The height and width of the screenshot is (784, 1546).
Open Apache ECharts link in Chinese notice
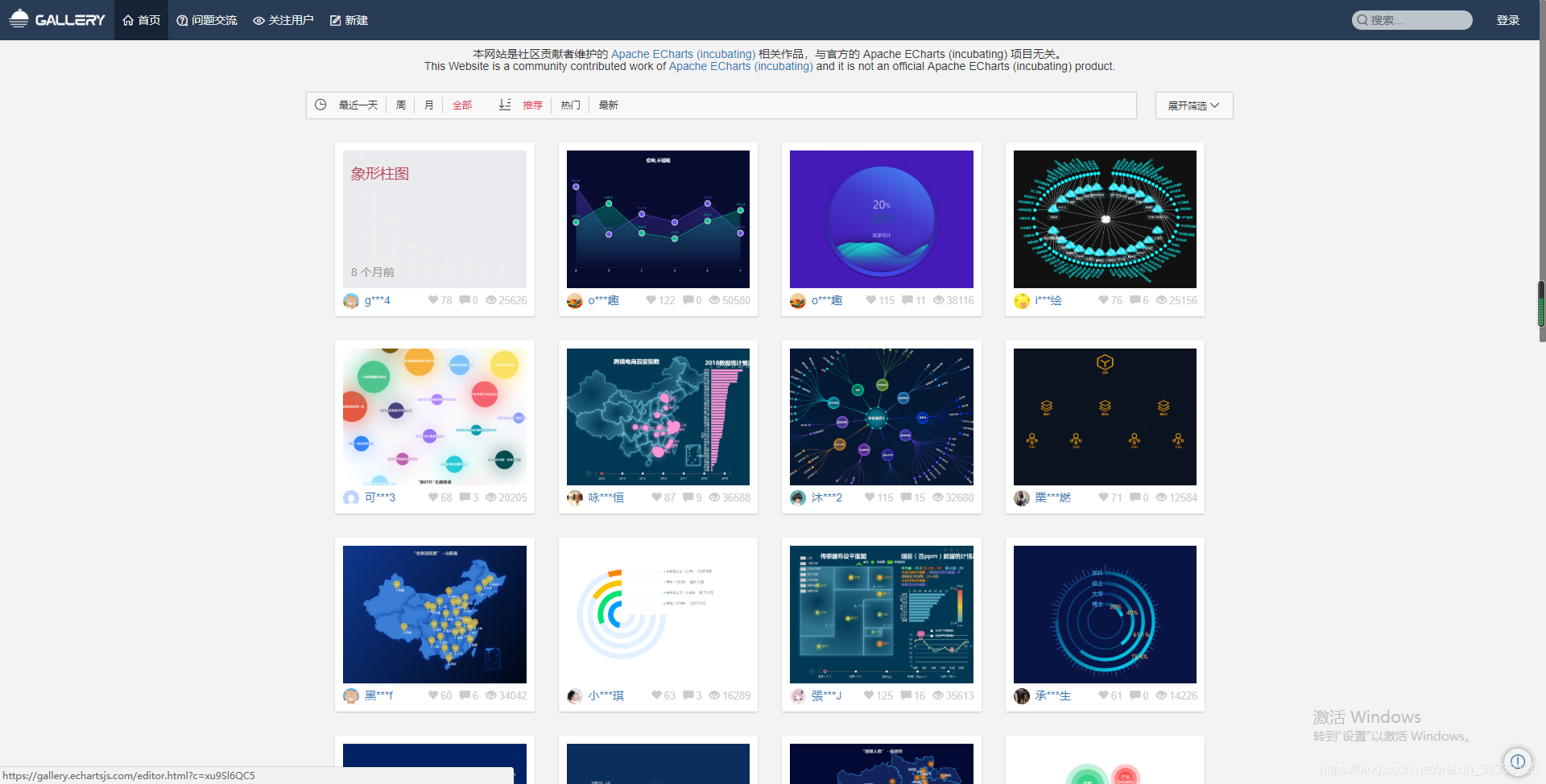(x=683, y=54)
